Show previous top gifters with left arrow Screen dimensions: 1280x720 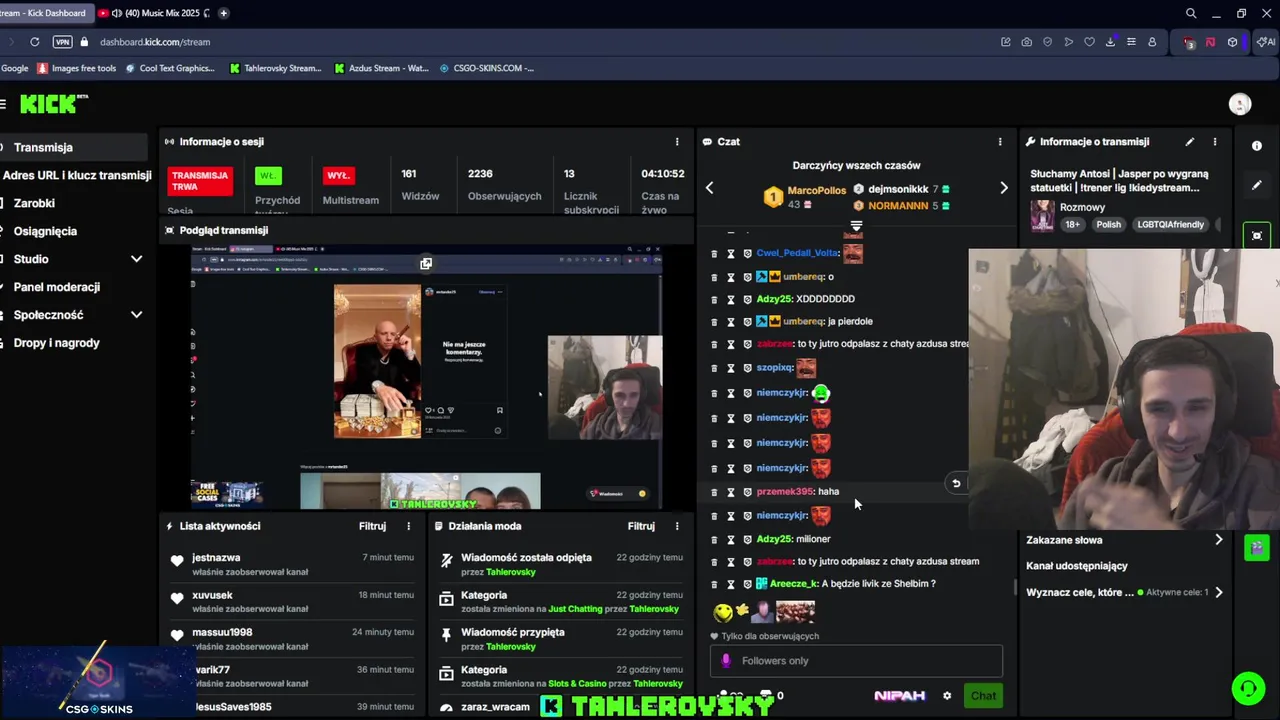710,188
